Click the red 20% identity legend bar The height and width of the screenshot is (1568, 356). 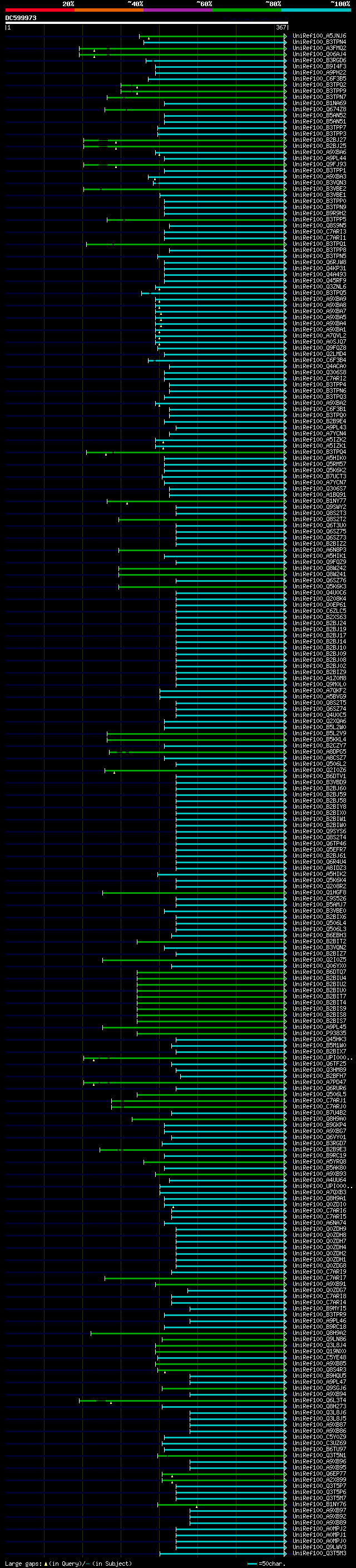tap(39, 10)
